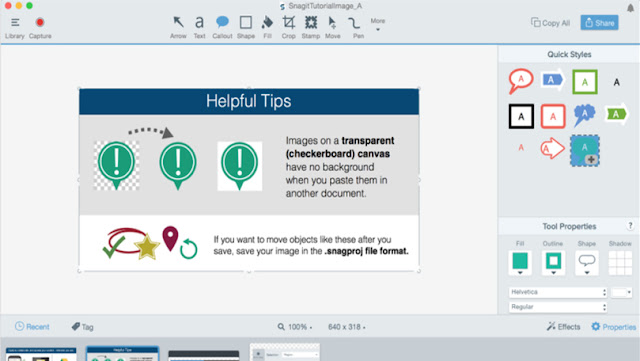Click the green refresh arrow stamp on canvas
Screen dimensions: 640x361
pyautogui.click(x=189, y=248)
